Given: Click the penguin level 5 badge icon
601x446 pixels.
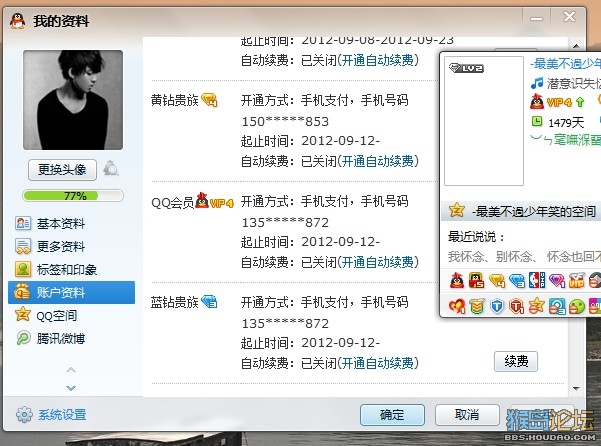Looking at the screenshot, I should click(x=476, y=280).
